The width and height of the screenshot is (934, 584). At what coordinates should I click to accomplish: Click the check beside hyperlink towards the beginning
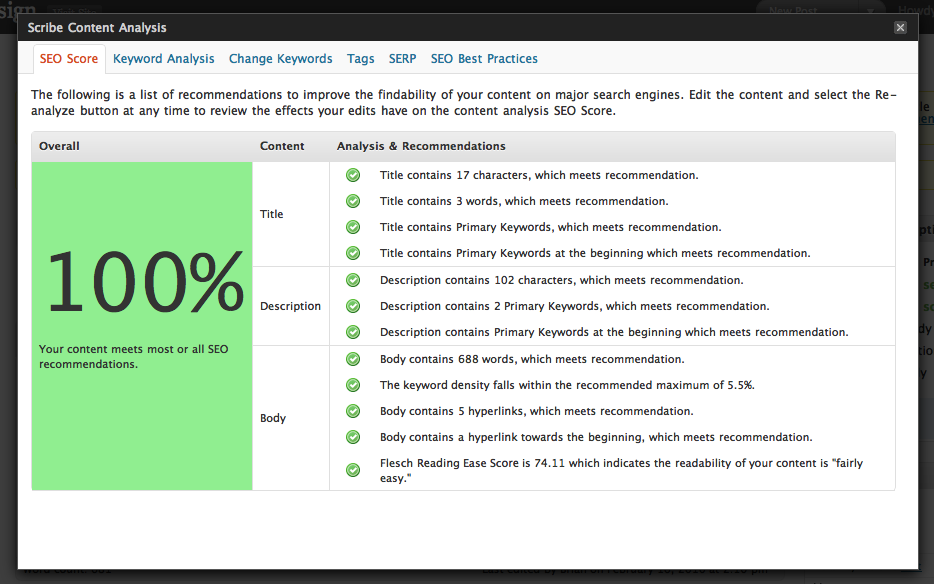(353, 437)
